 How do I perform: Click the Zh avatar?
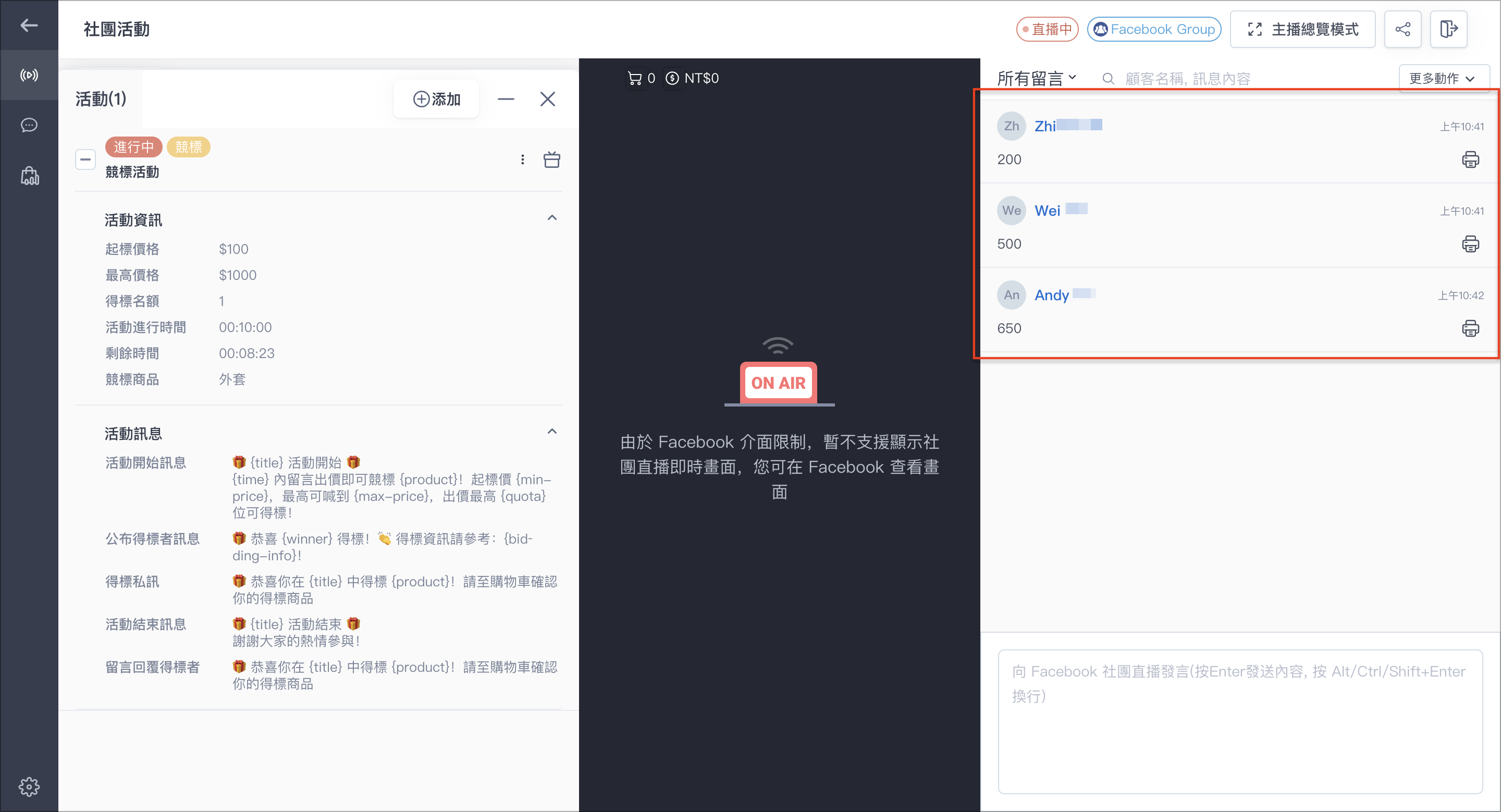pos(1012,126)
